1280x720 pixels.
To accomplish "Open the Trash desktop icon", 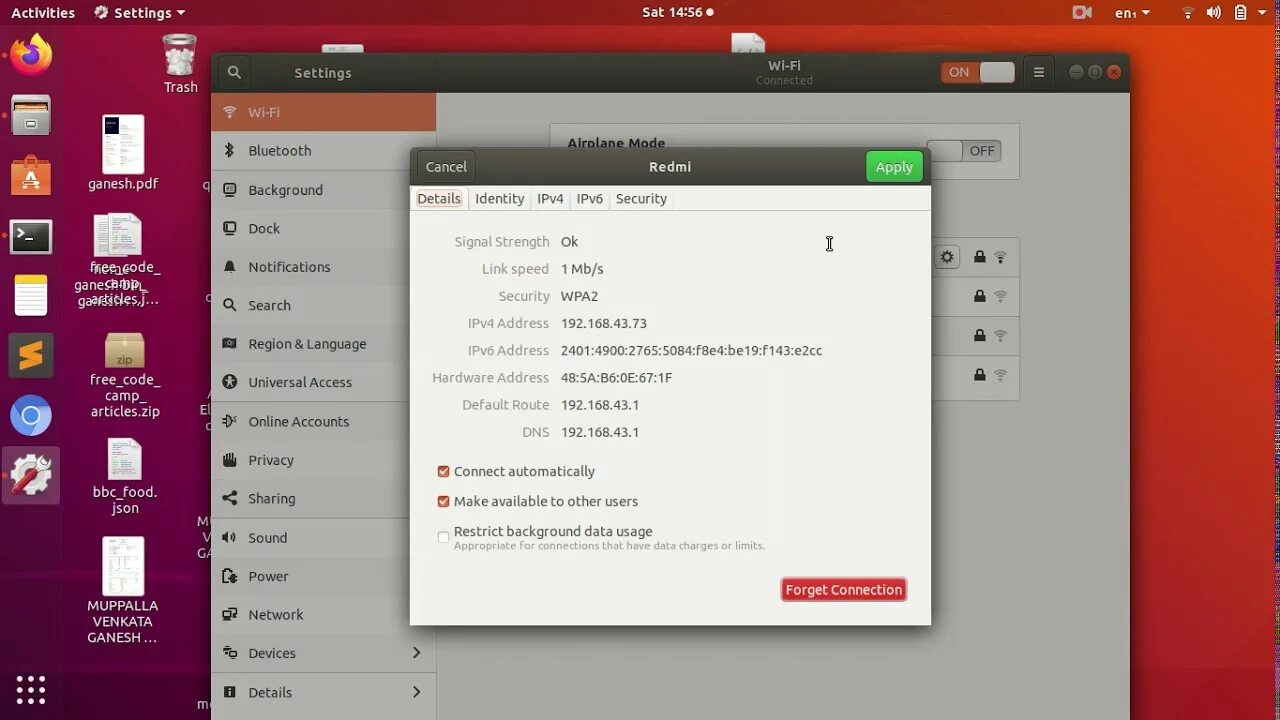I will tap(180, 64).
